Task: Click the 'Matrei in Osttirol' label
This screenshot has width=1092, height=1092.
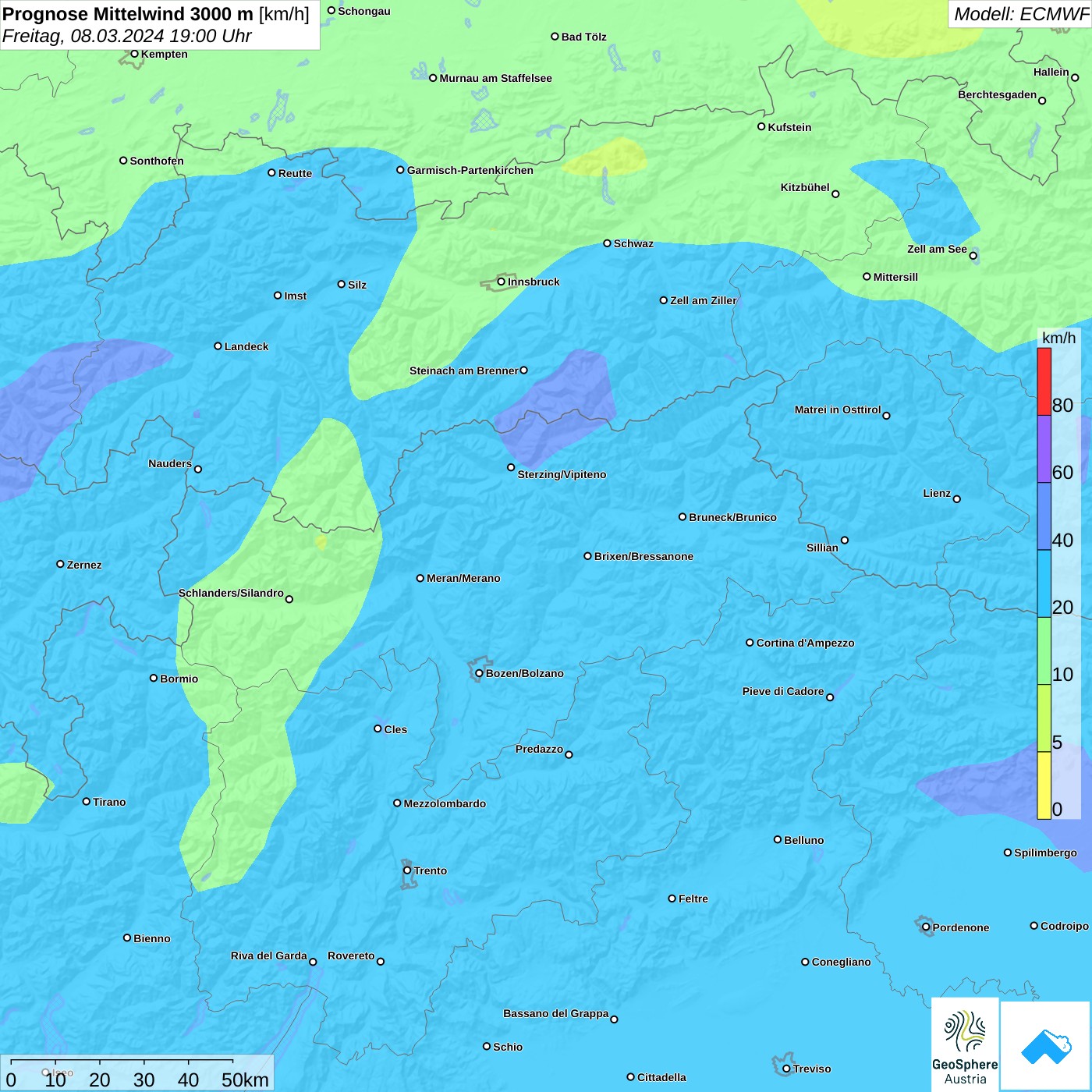Action: 838,409
